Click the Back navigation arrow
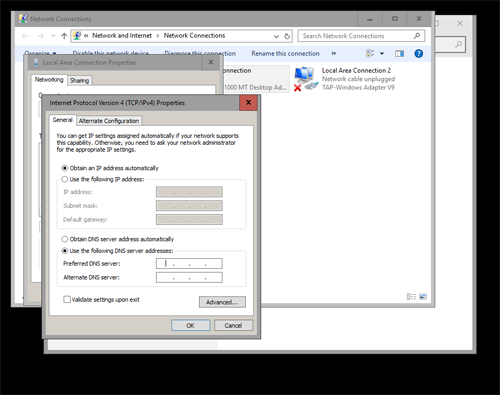 [x=25, y=36]
